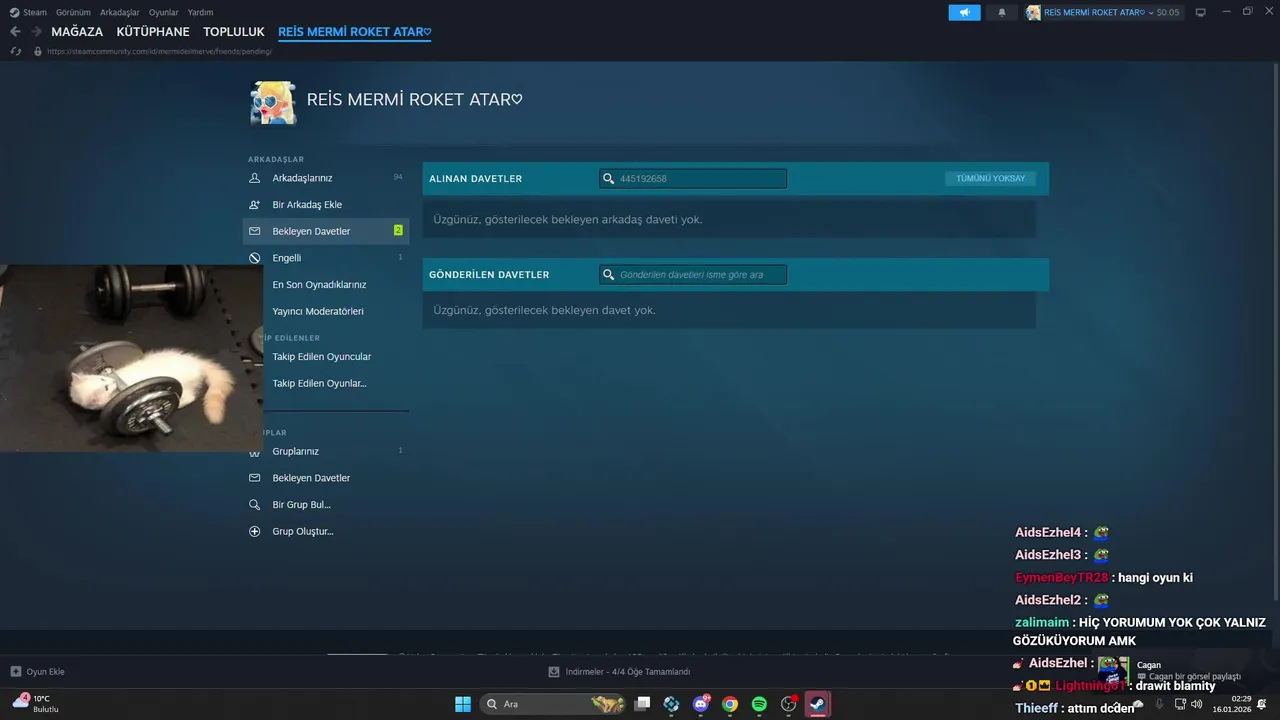
Task: Click the TÜMÜNÜ YOKSAY button
Action: pos(990,179)
